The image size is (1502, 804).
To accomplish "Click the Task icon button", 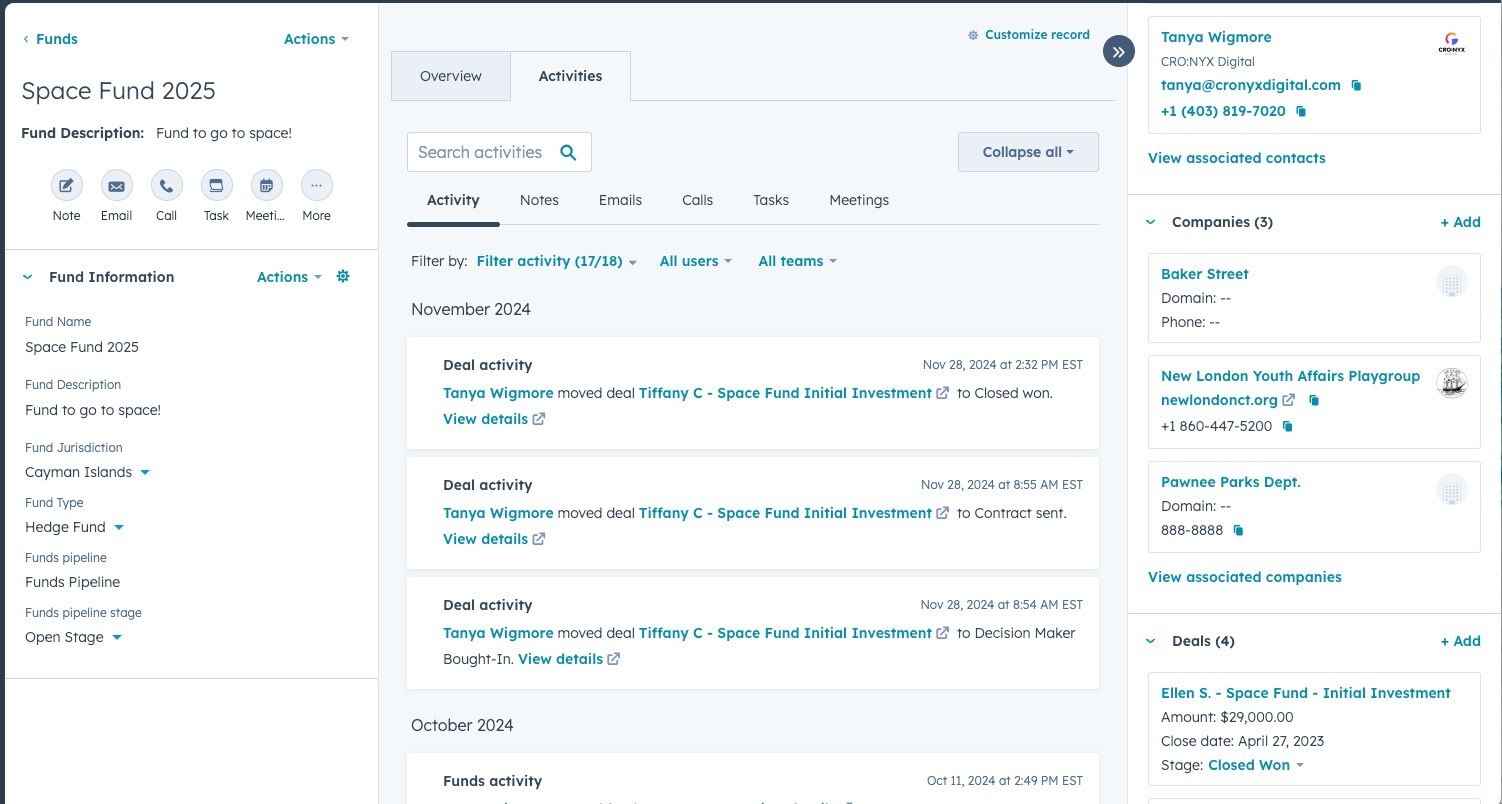I will click(216, 186).
